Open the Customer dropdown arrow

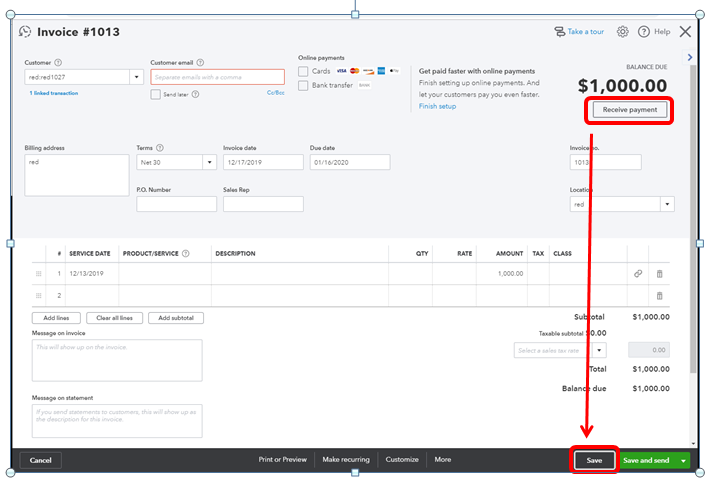(136, 77)
